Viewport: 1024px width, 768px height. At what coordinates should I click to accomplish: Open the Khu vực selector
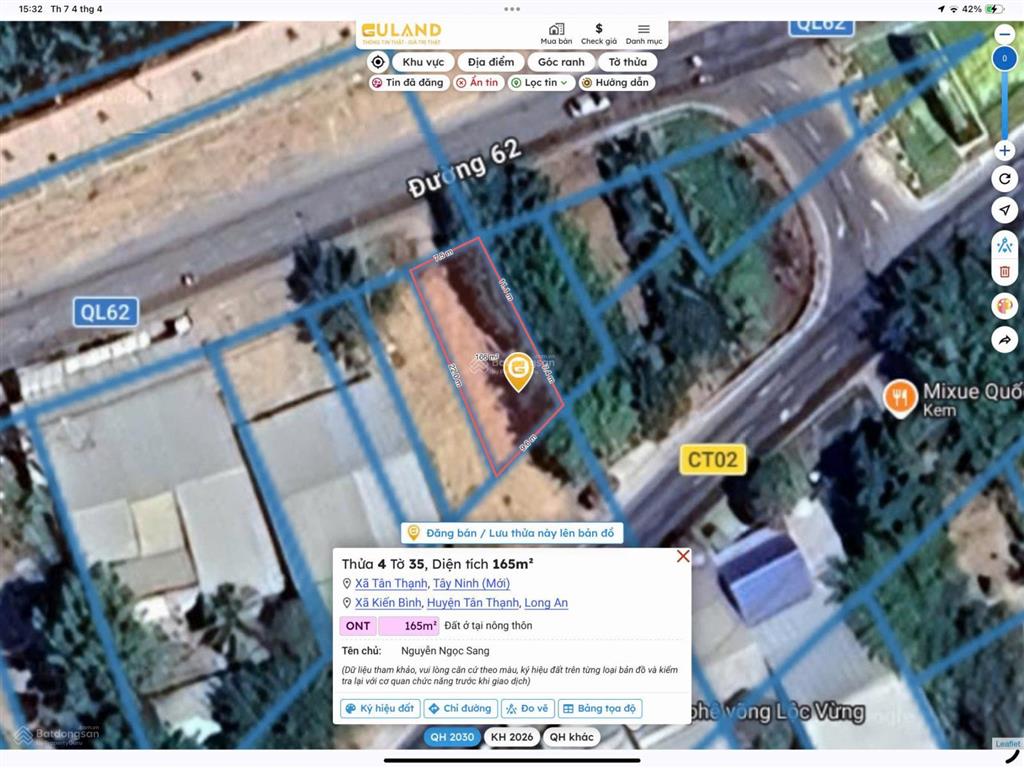coord(423,62)
